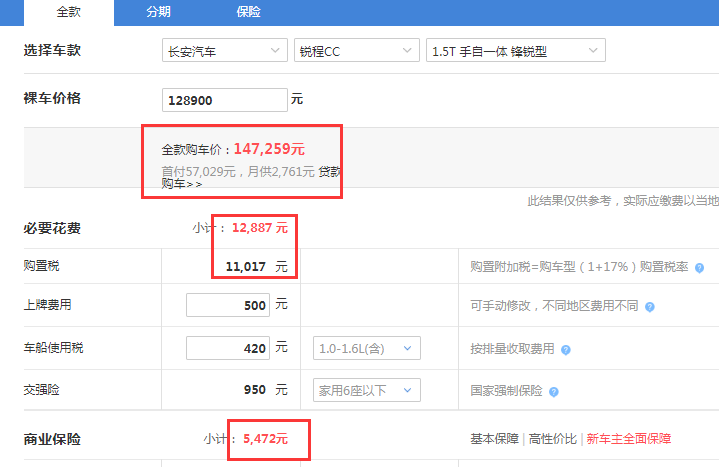Switch to the 全款 tab
This screenshot has height=467, width=719.
[x=69, y=12]
